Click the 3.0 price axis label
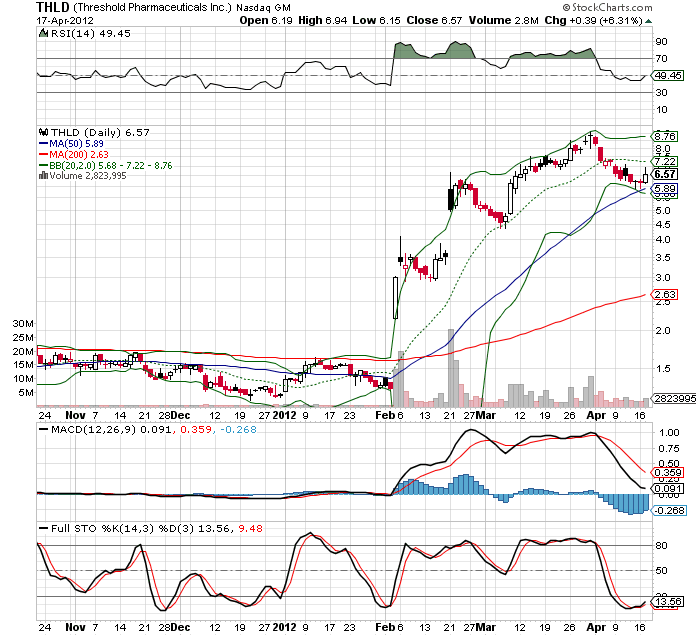 pyautogui.click(x=663, y=278)
